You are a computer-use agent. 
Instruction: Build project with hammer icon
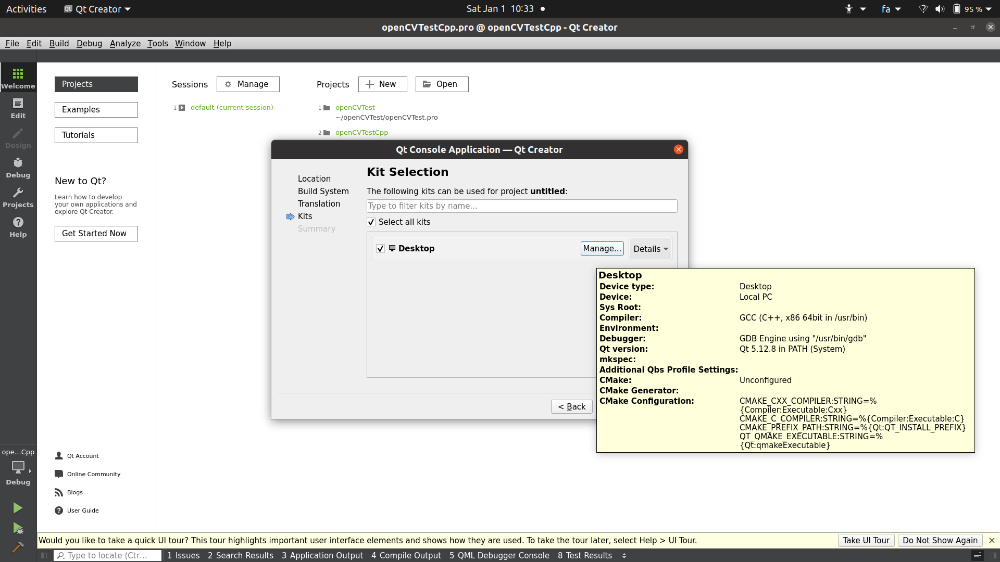click(x=18, y=547)
